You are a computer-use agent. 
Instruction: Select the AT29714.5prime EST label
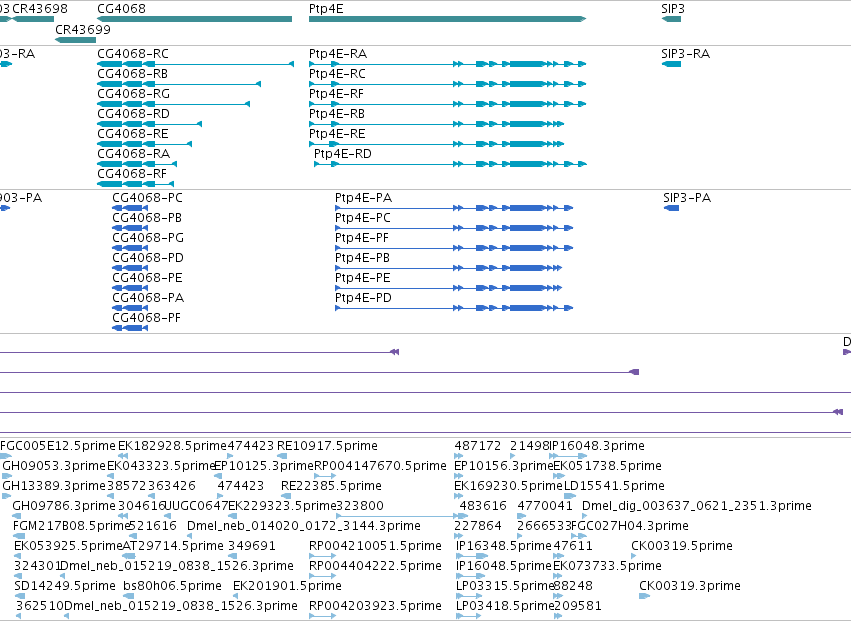[x=173, y=546]
